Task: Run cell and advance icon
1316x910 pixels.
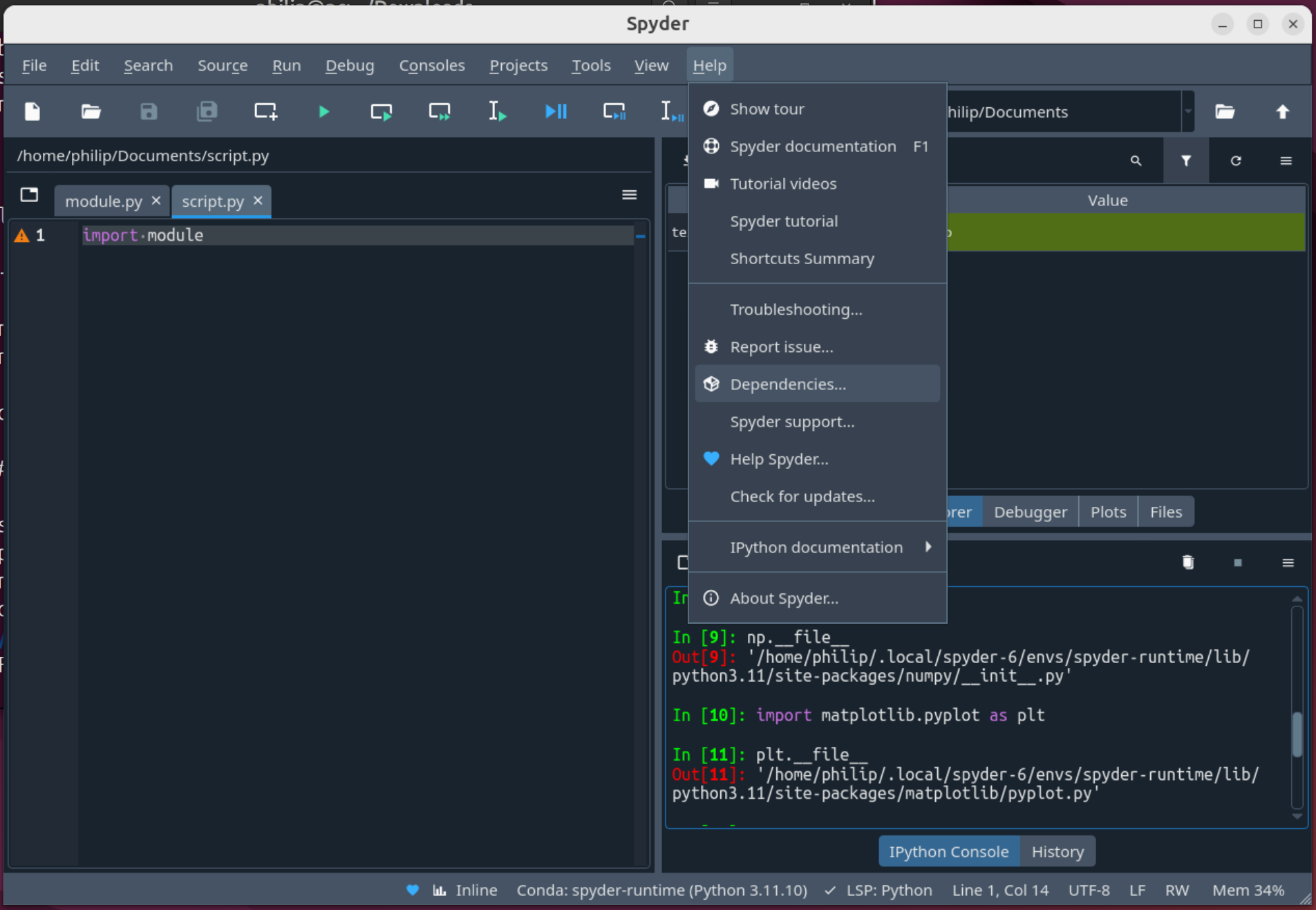Action: click(x=440, y=111)
